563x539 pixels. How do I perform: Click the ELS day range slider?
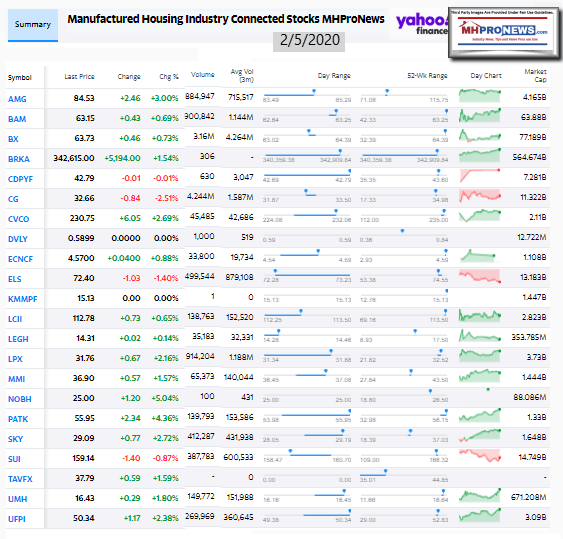(x=307, y=274)
